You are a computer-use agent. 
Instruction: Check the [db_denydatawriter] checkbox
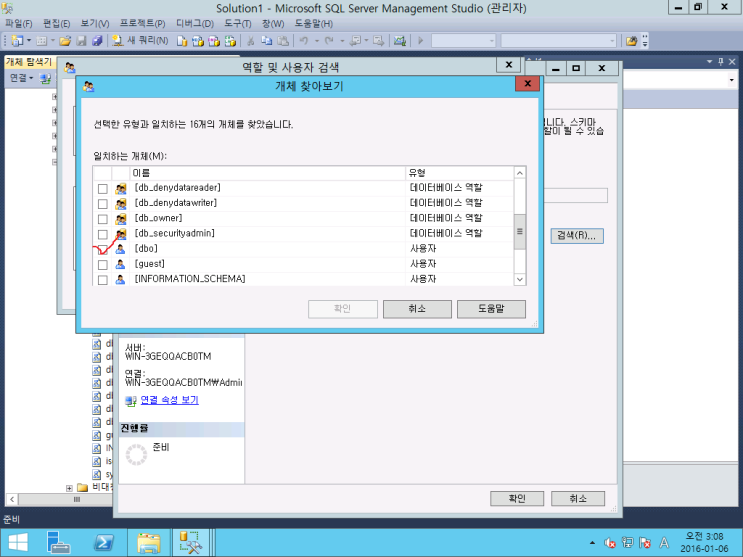[x=102, y=204]
